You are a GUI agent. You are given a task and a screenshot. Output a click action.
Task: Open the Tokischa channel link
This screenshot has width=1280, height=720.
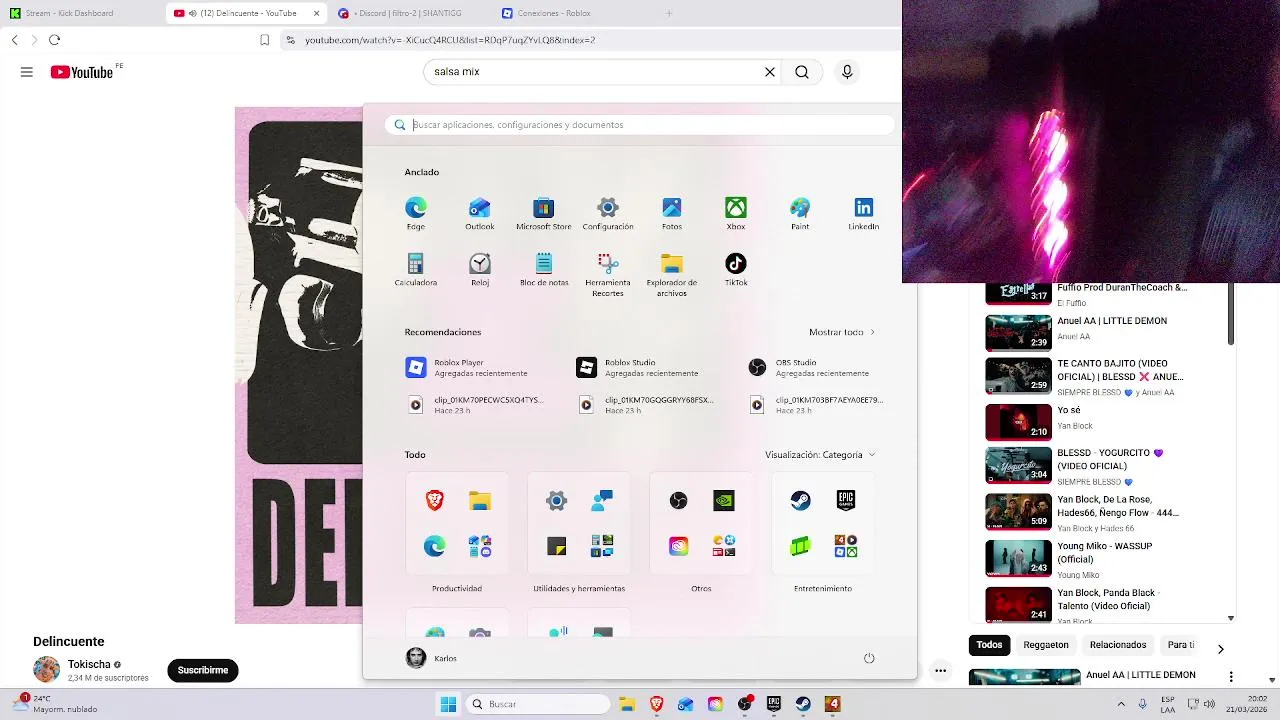[x=89, y=664]
